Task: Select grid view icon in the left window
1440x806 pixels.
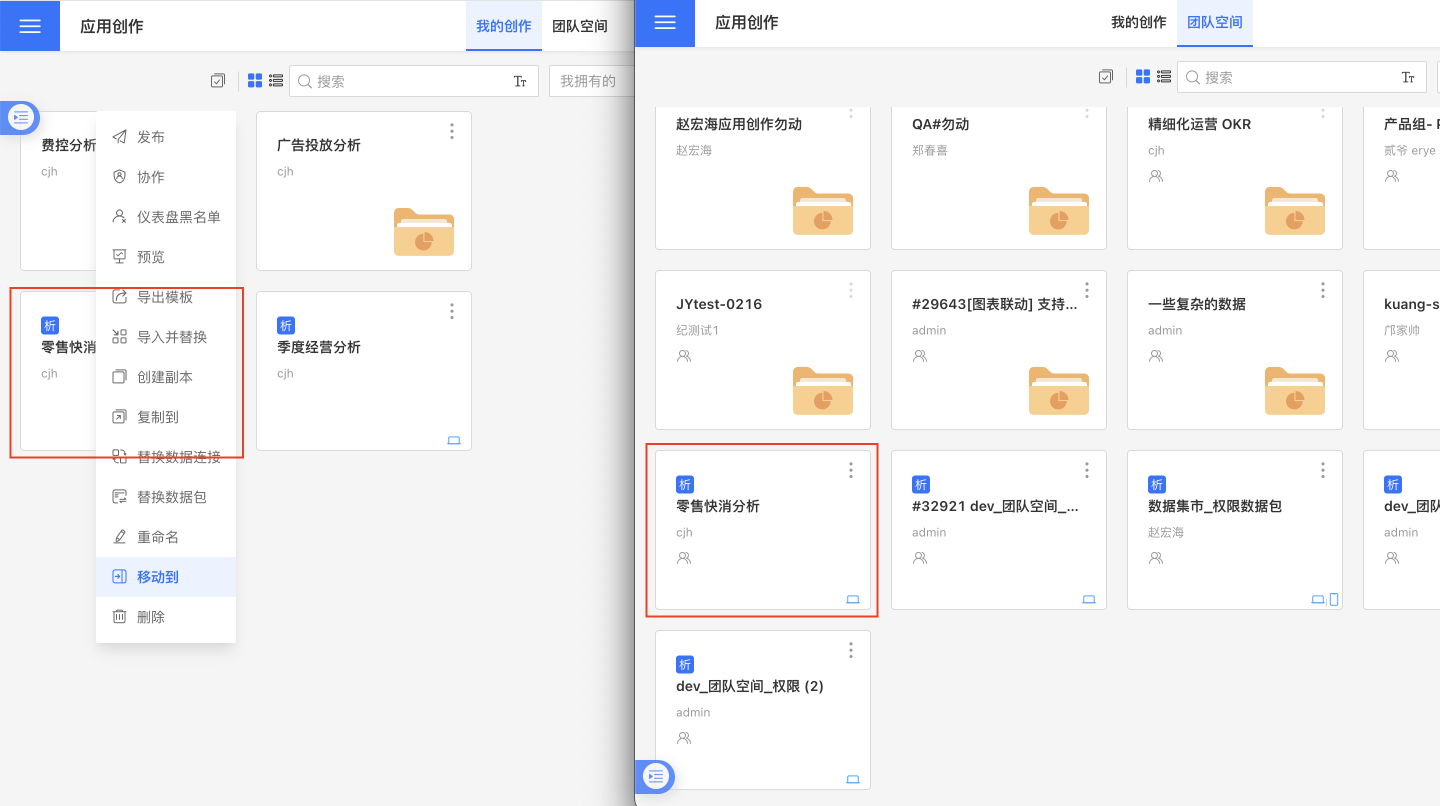Action: (x=255, y=81)
